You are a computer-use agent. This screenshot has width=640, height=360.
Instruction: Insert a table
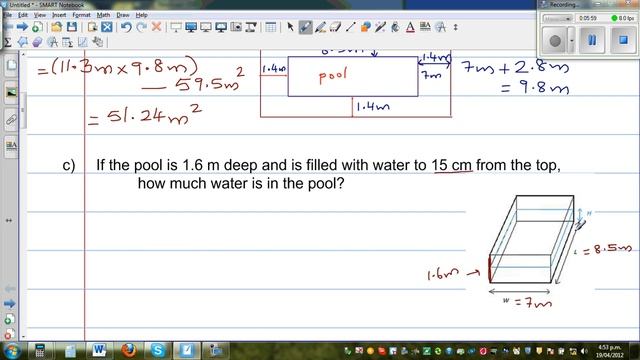point(271,27)
